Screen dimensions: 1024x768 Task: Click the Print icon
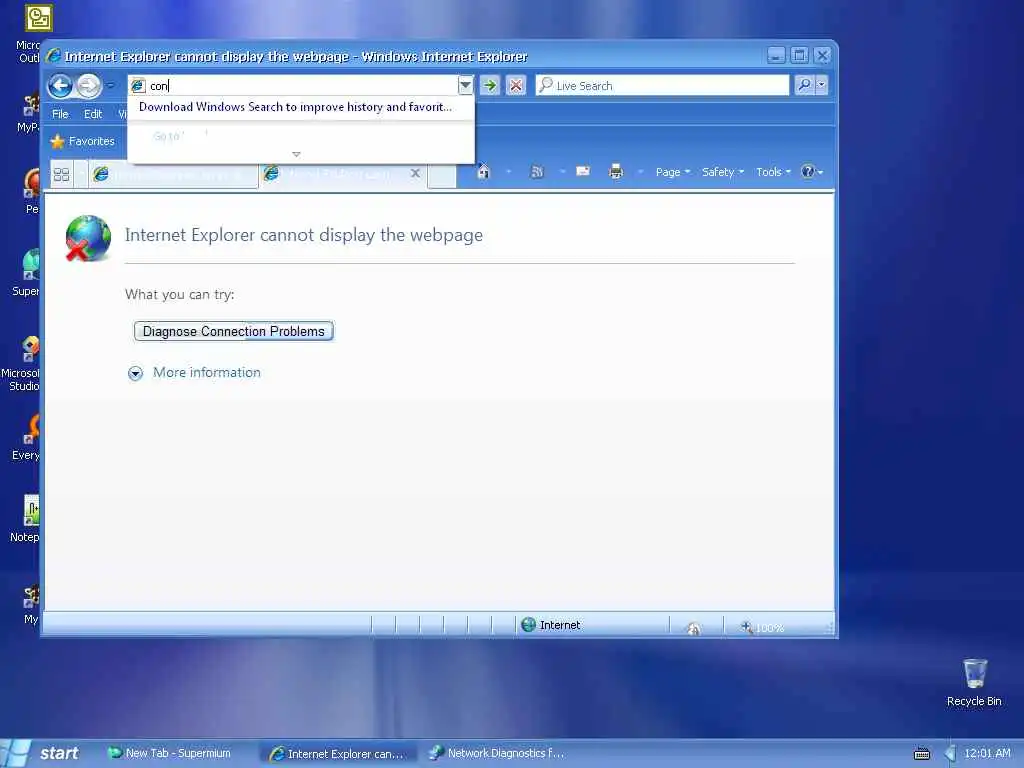(616, 172)
